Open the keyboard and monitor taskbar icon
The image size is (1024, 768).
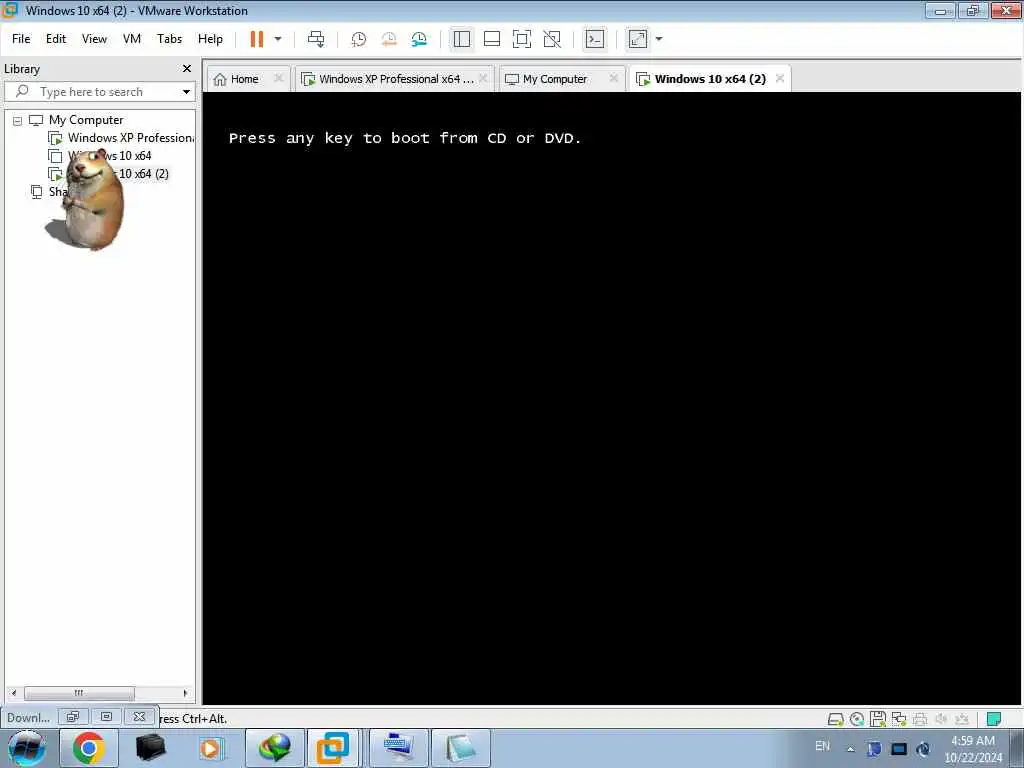pyautogui.click(x=399, y=748)
